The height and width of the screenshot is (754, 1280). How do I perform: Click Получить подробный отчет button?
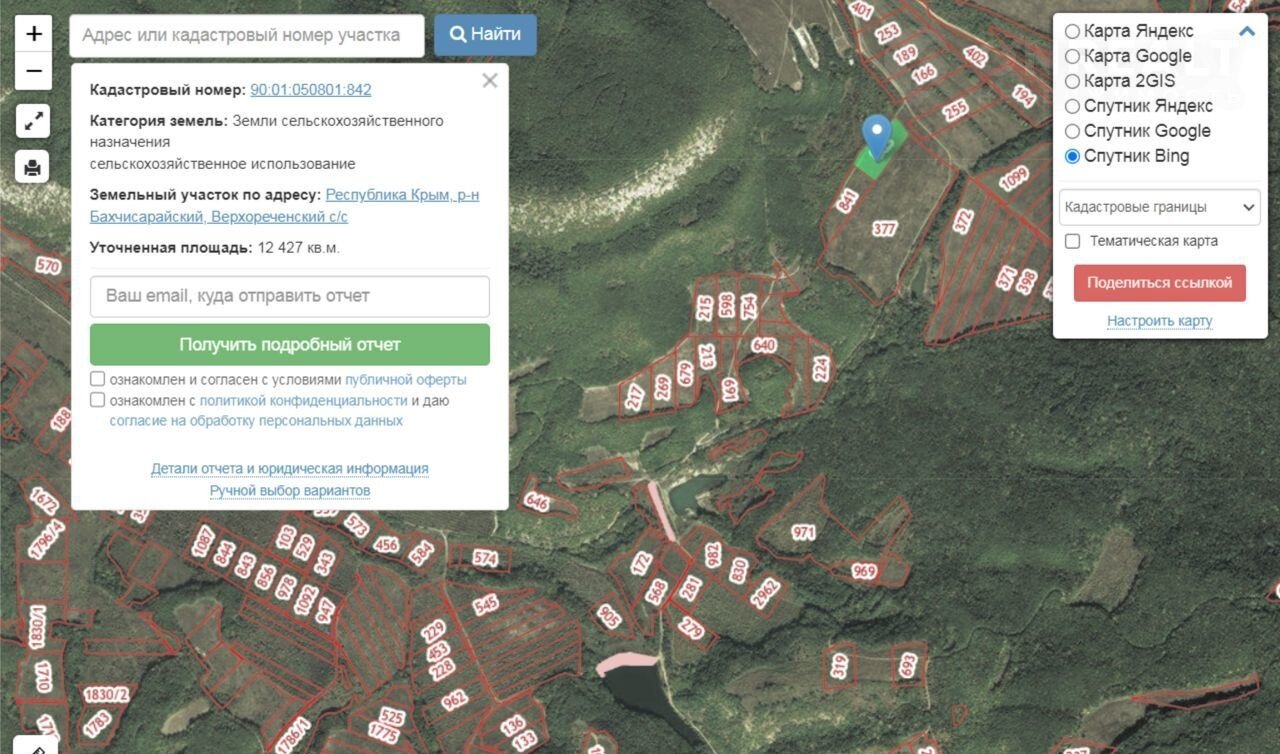click(x=290, y=345)
